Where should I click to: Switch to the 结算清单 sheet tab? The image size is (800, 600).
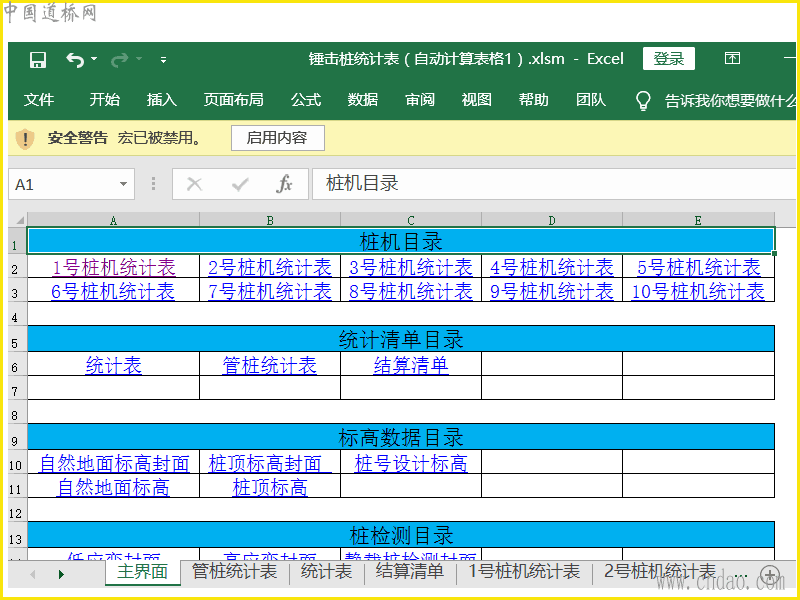click(x=410, y=572)
